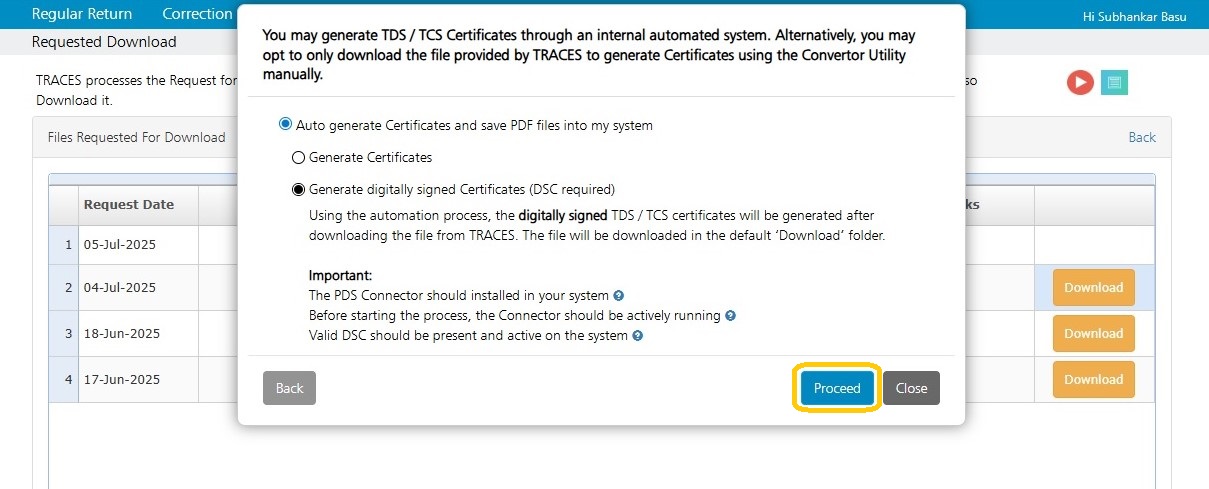The width and height of the screenshot is (1209, 489).
Task: Click help icon beside Valid DSC line
Action: click(637, 336)
